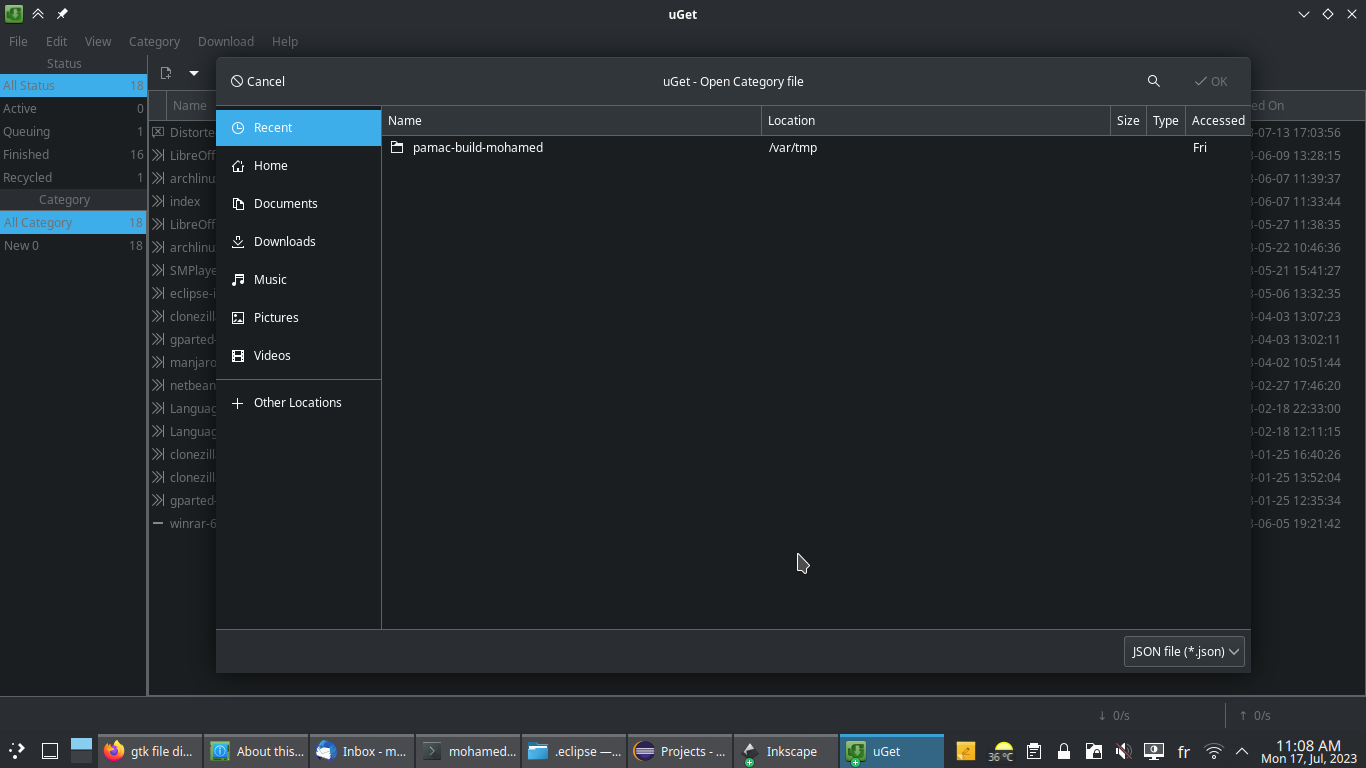
Task: Open the Help menu in uGet
Action: pyautogui.click(x=285, y=41)
